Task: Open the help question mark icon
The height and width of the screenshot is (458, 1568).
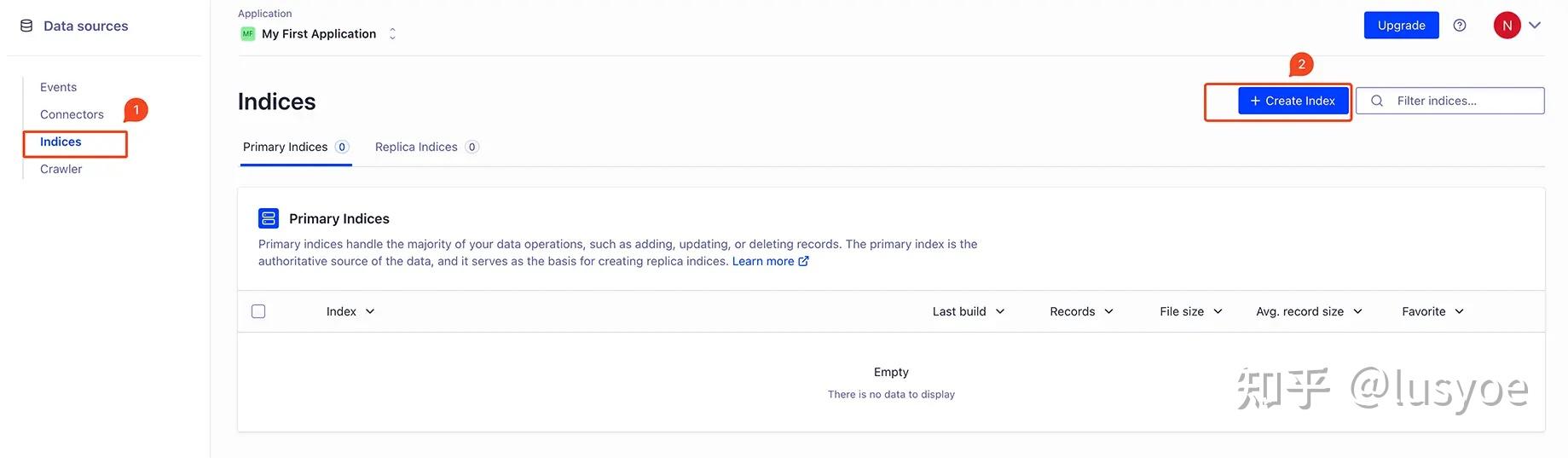Action: point(1460,26)
